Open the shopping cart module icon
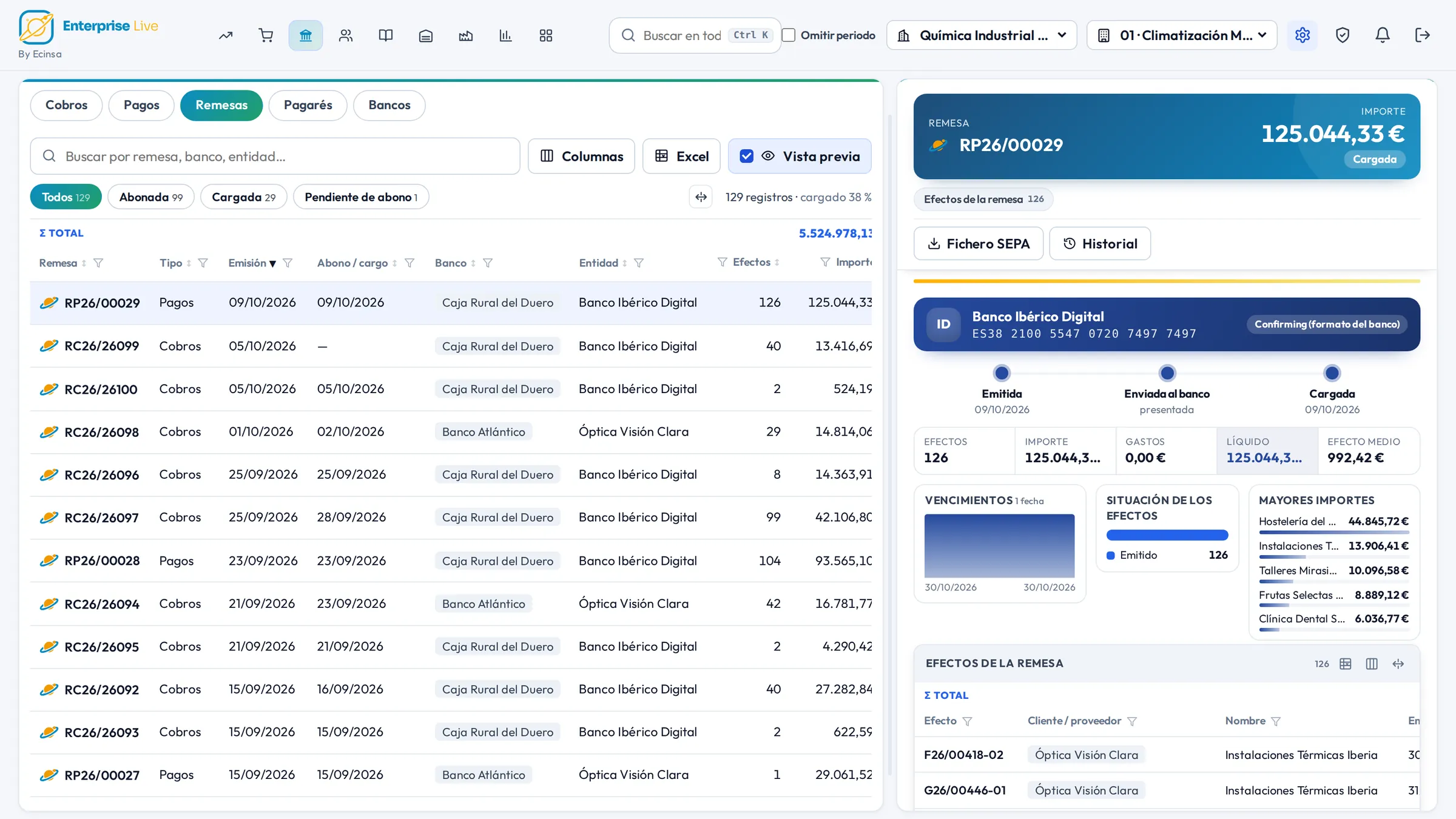Screen dimensions: 1456x819 pos(266,35)
